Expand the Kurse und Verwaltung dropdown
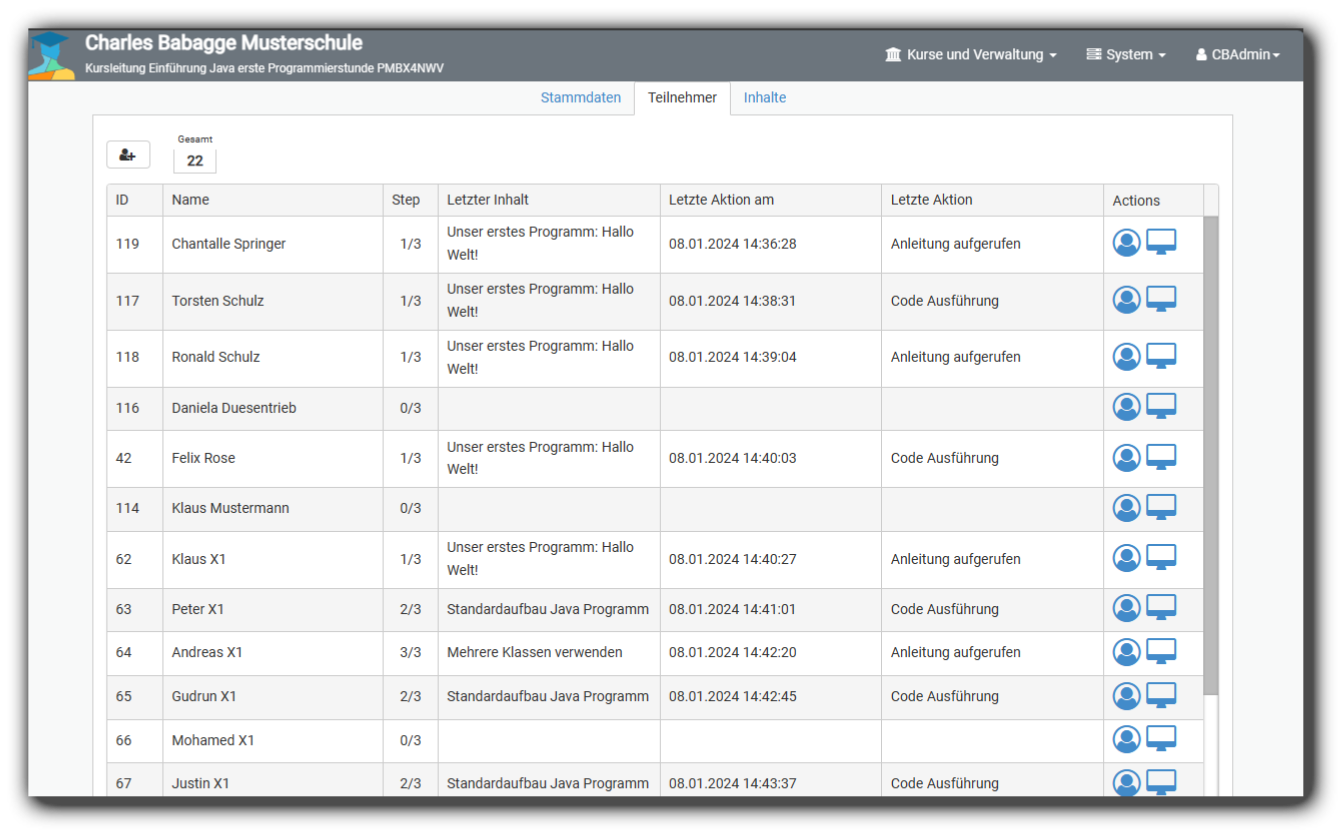The width and height of the screenshot is (1344, 837). (971, 55)
